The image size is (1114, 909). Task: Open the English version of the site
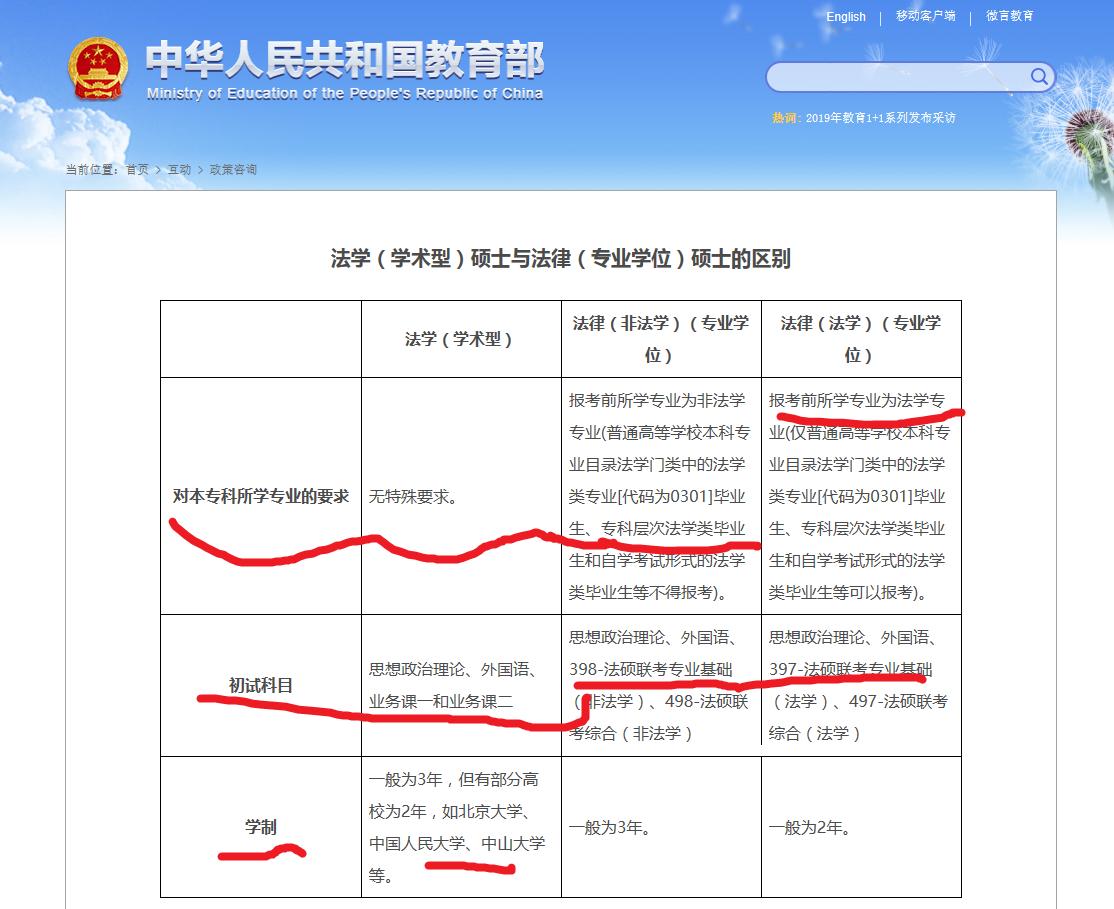pyautogui.click(x=845, y=17)
